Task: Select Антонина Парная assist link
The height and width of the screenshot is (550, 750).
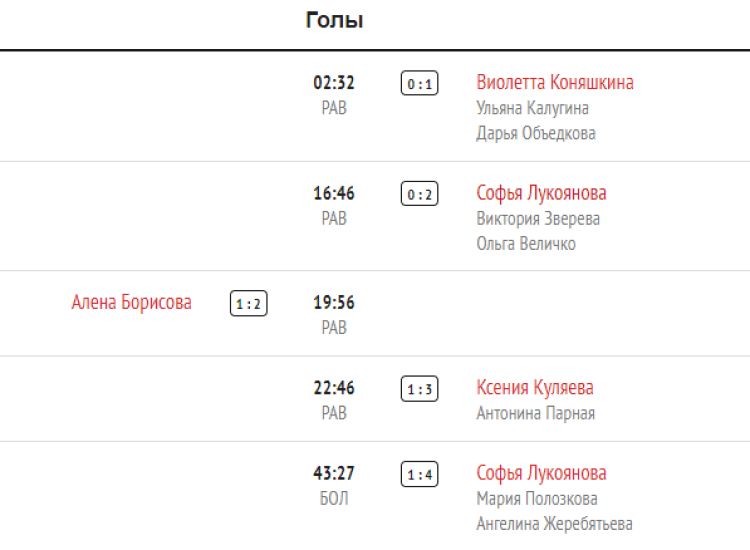Action: [535, 413]
